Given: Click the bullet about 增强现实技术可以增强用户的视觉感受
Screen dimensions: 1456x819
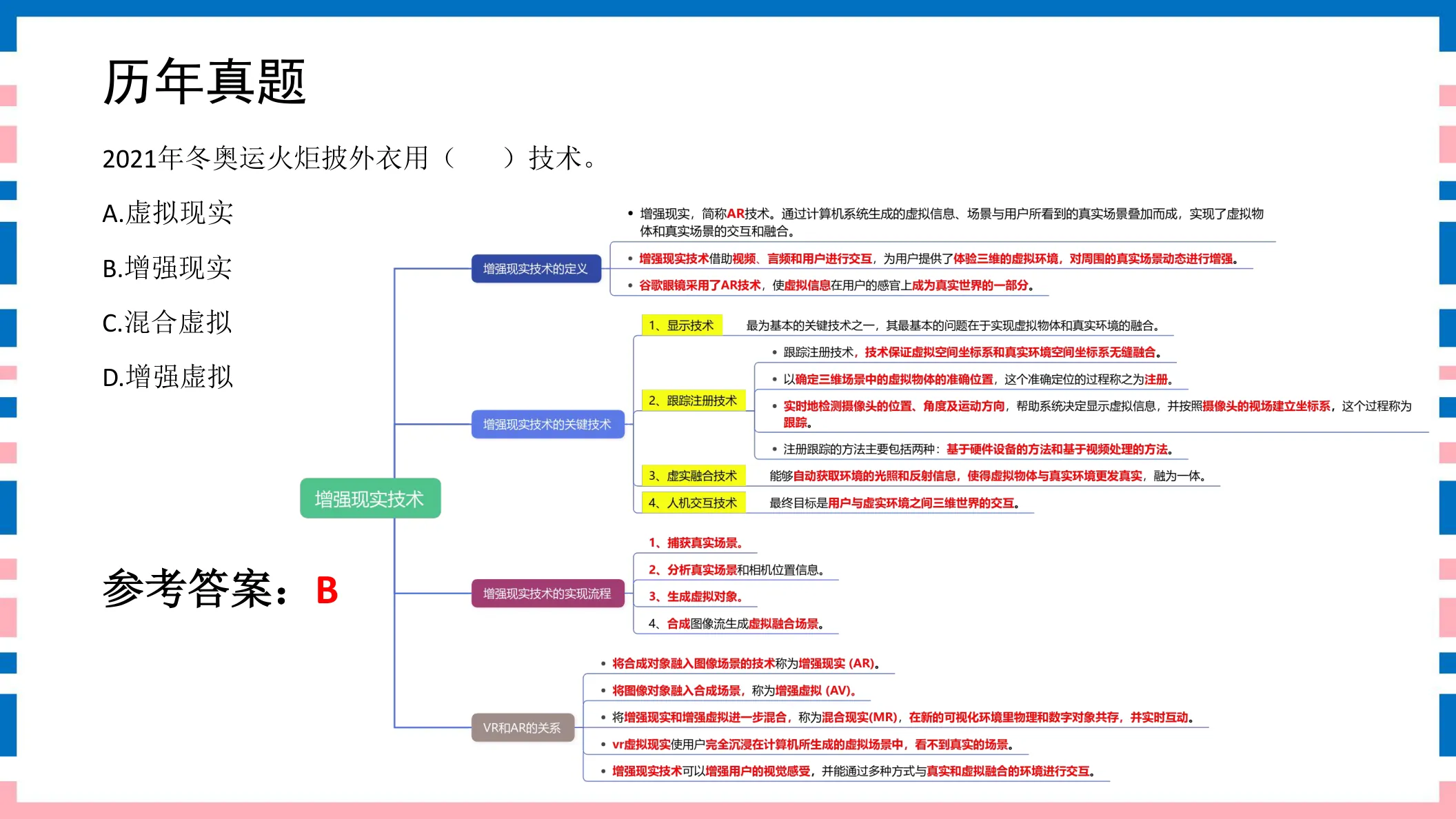Looking at the screenshot, I should point(848,771).
